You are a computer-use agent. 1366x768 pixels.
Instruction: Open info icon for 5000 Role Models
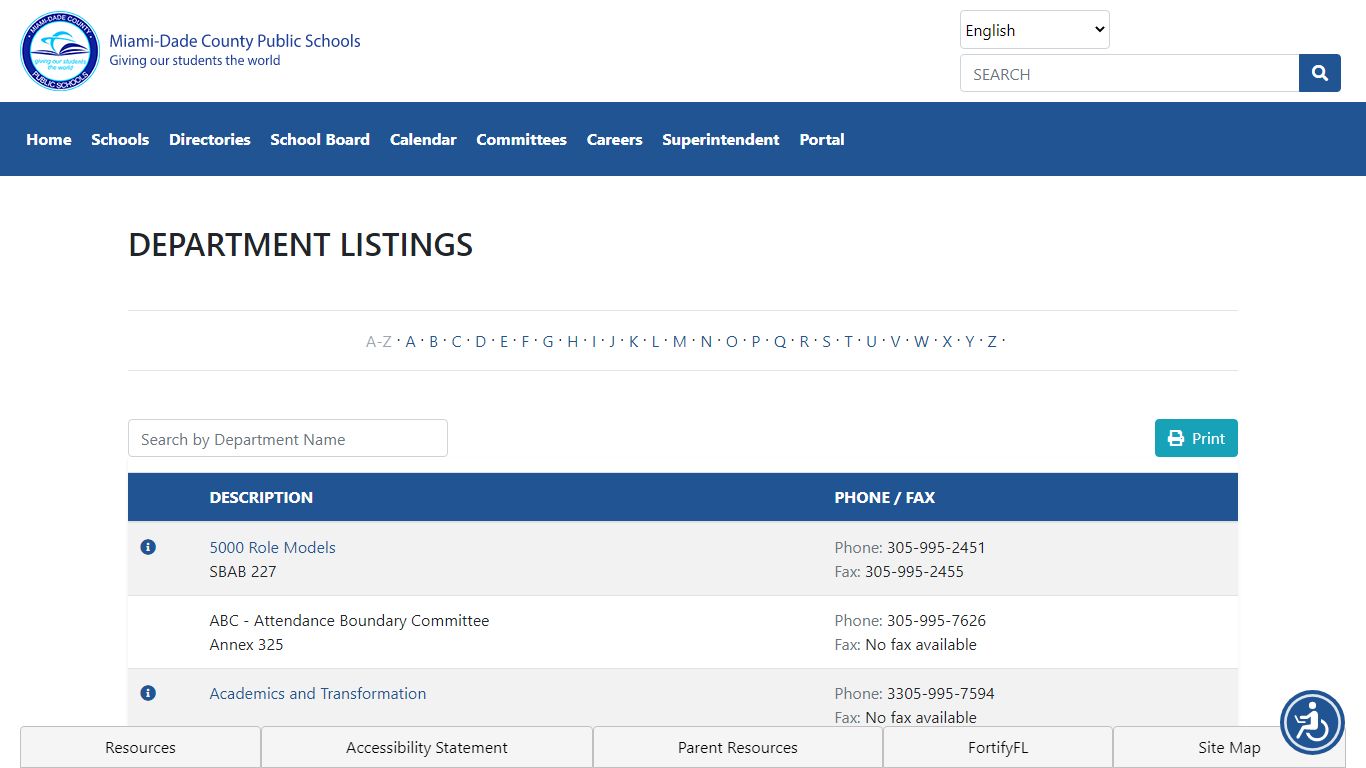[148, 547]
